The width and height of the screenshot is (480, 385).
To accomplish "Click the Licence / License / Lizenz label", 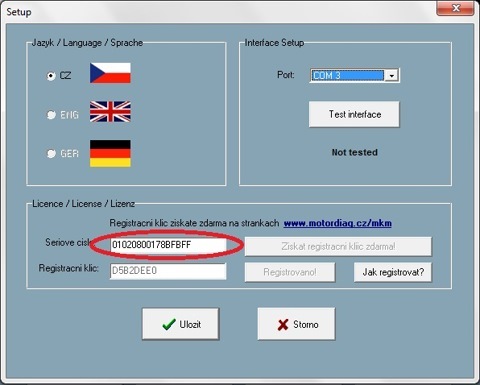I will [83, 204].
